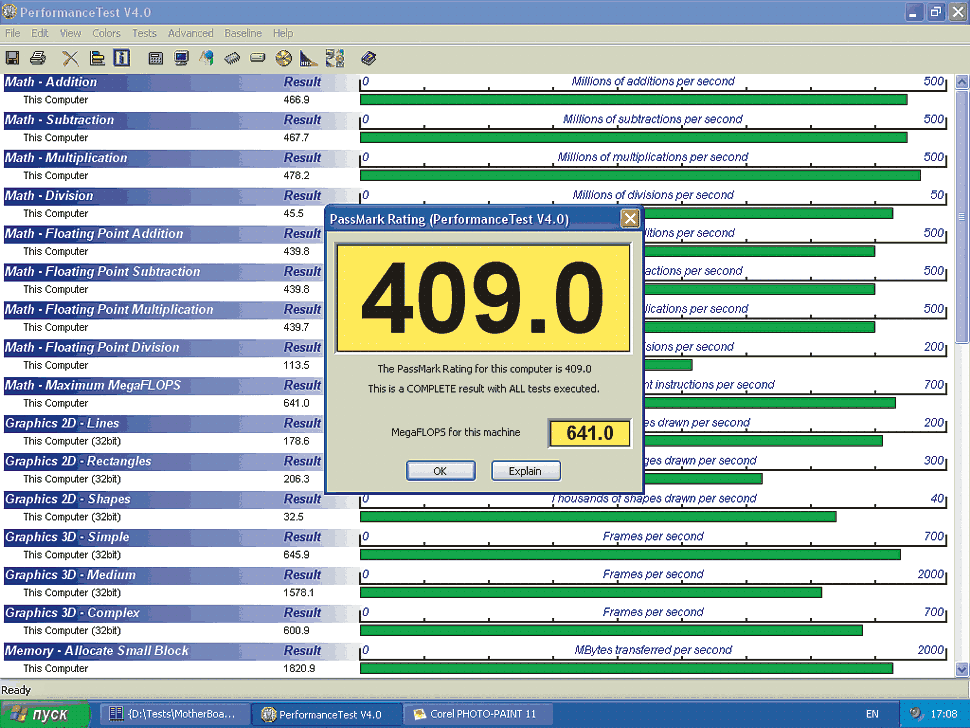Open the Baseline menu
Viewport: 970px width, 728px height.
(243, 33)
